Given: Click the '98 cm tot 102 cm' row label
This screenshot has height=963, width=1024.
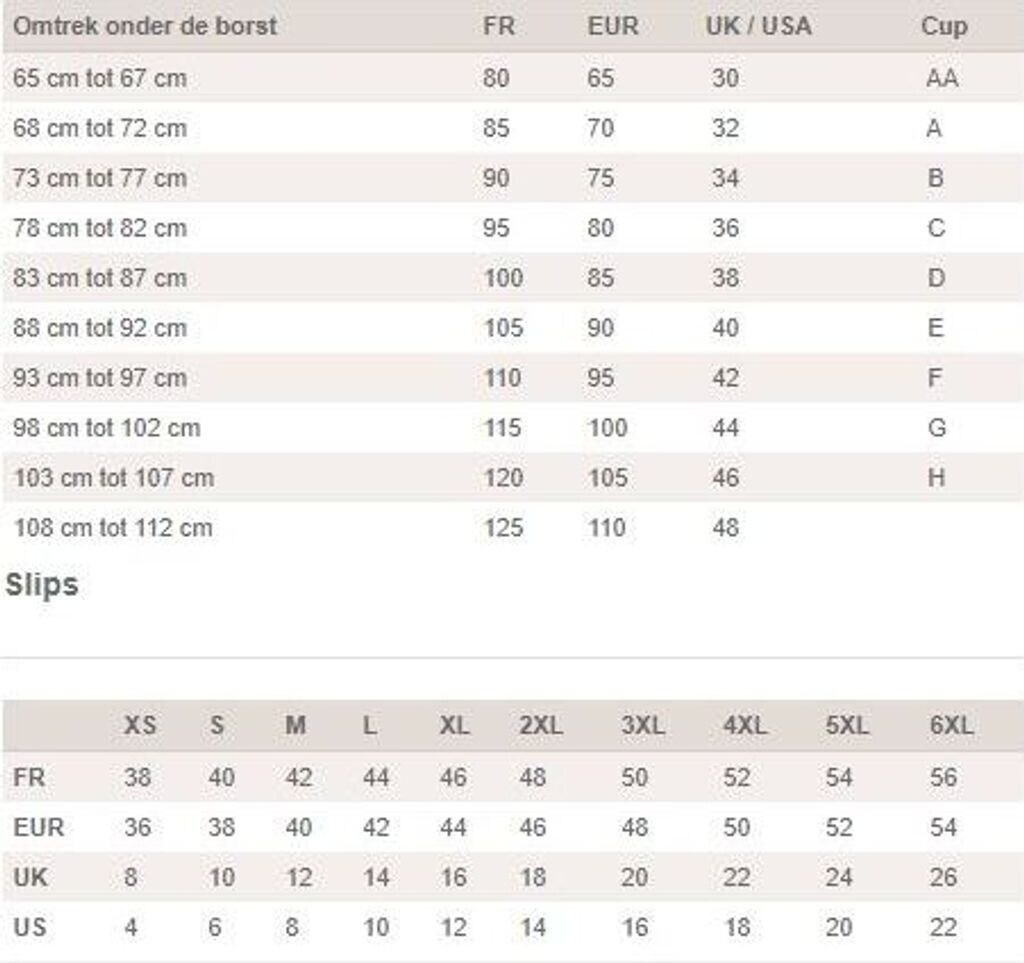Looking at the screenshot, I should (x=107, y=428).
